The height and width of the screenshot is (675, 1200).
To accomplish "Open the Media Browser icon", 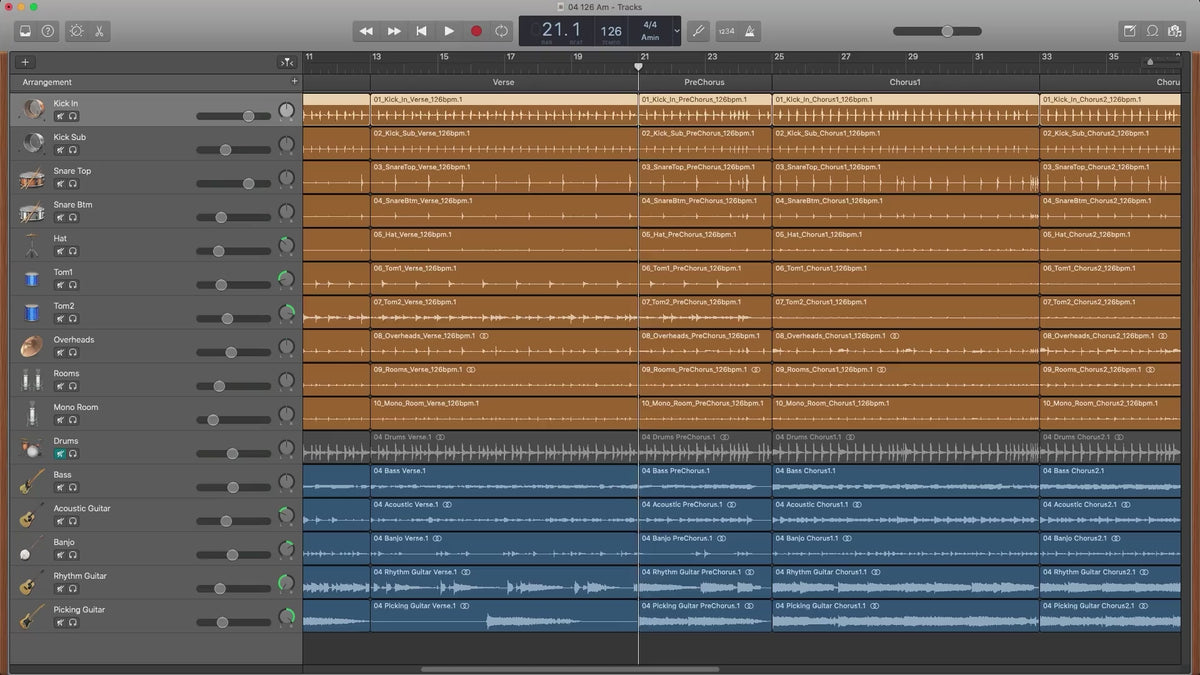I will (1175, 31).
